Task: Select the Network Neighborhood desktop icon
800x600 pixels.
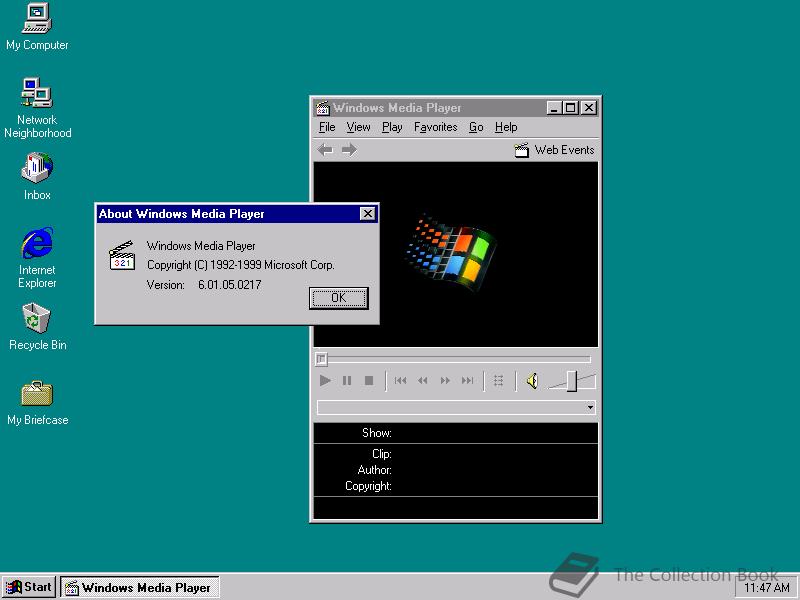Action: tap(37, 108)
